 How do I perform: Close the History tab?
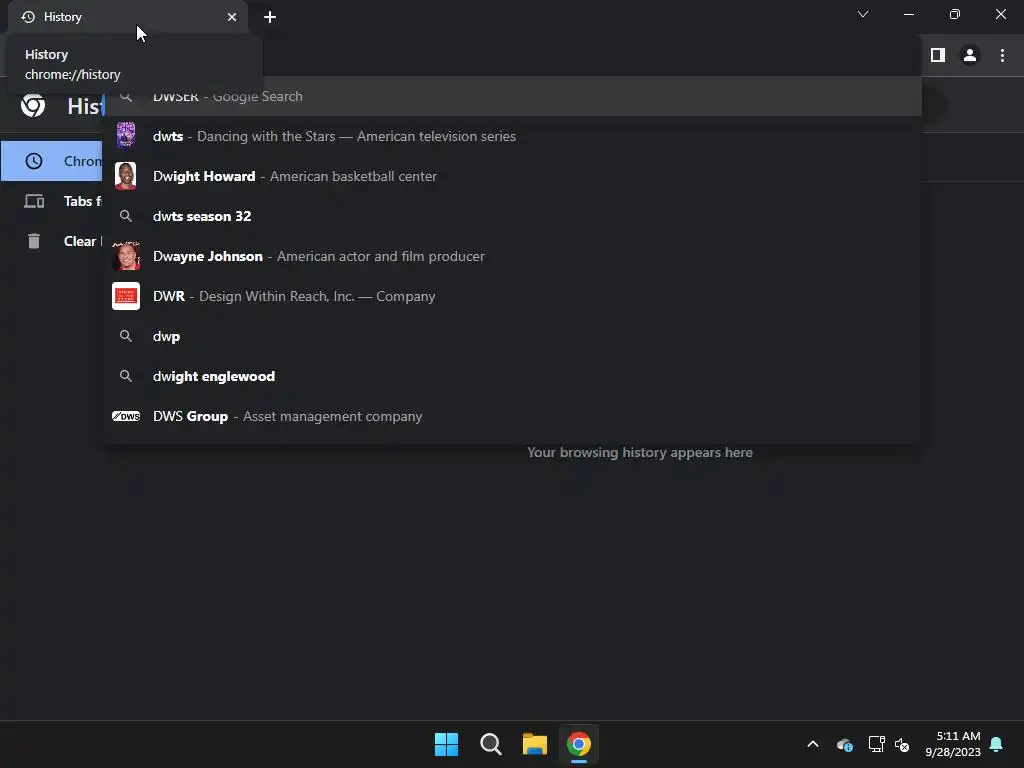click(x=232, y=17)
